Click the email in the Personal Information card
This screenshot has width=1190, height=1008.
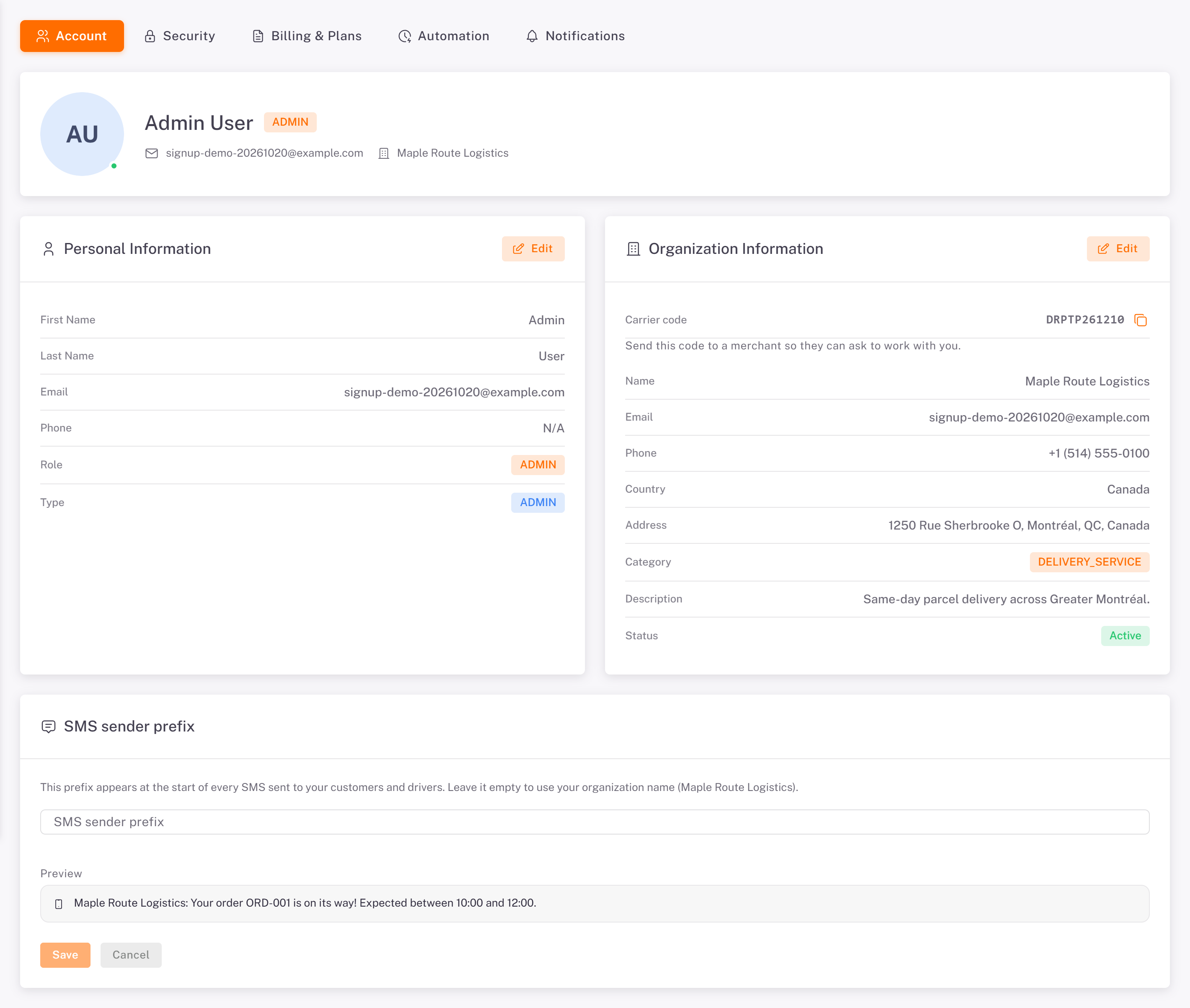(454, 393)
